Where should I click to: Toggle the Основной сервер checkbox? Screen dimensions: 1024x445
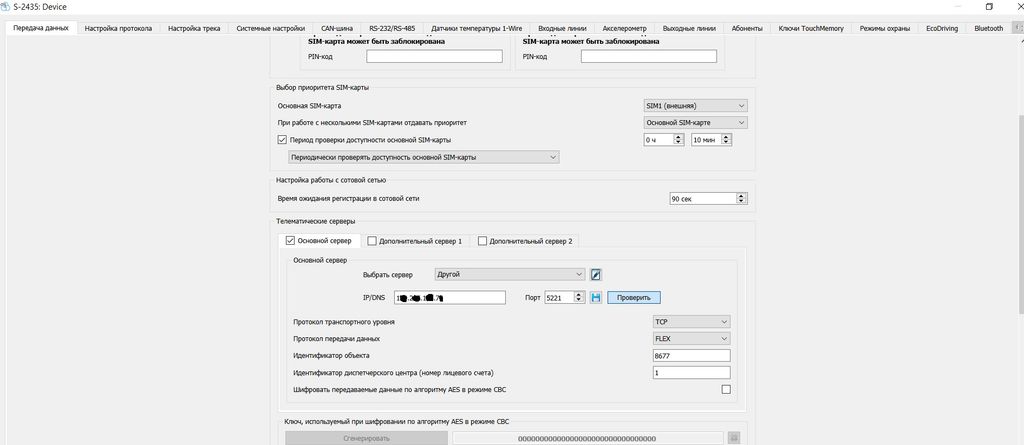point(291,240)
